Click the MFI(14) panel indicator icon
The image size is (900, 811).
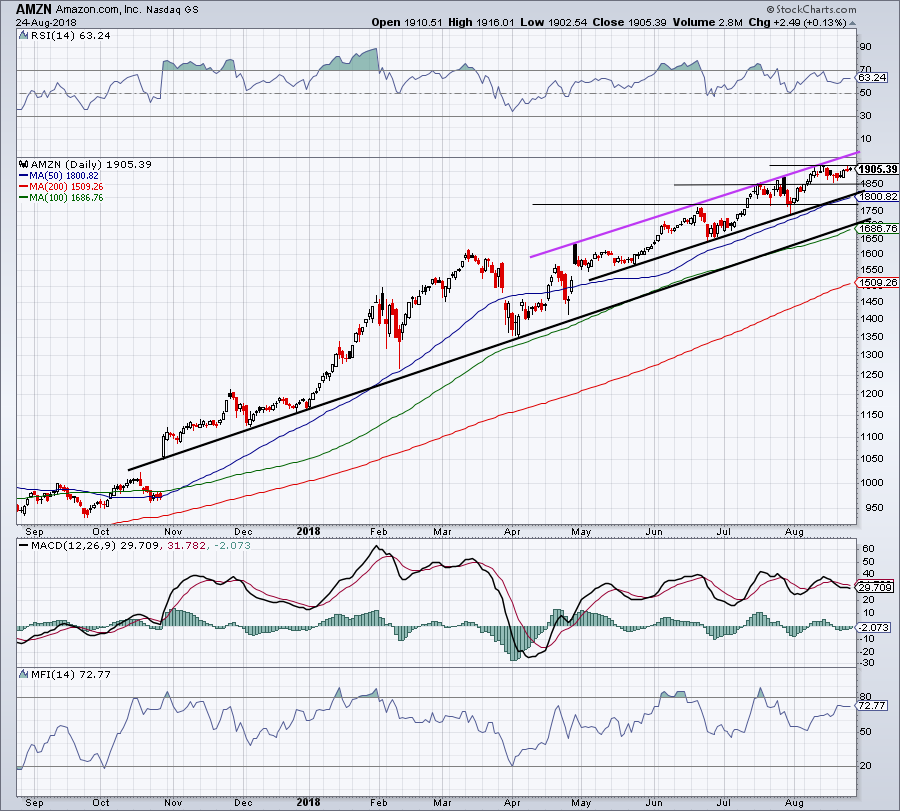point(24,674)
